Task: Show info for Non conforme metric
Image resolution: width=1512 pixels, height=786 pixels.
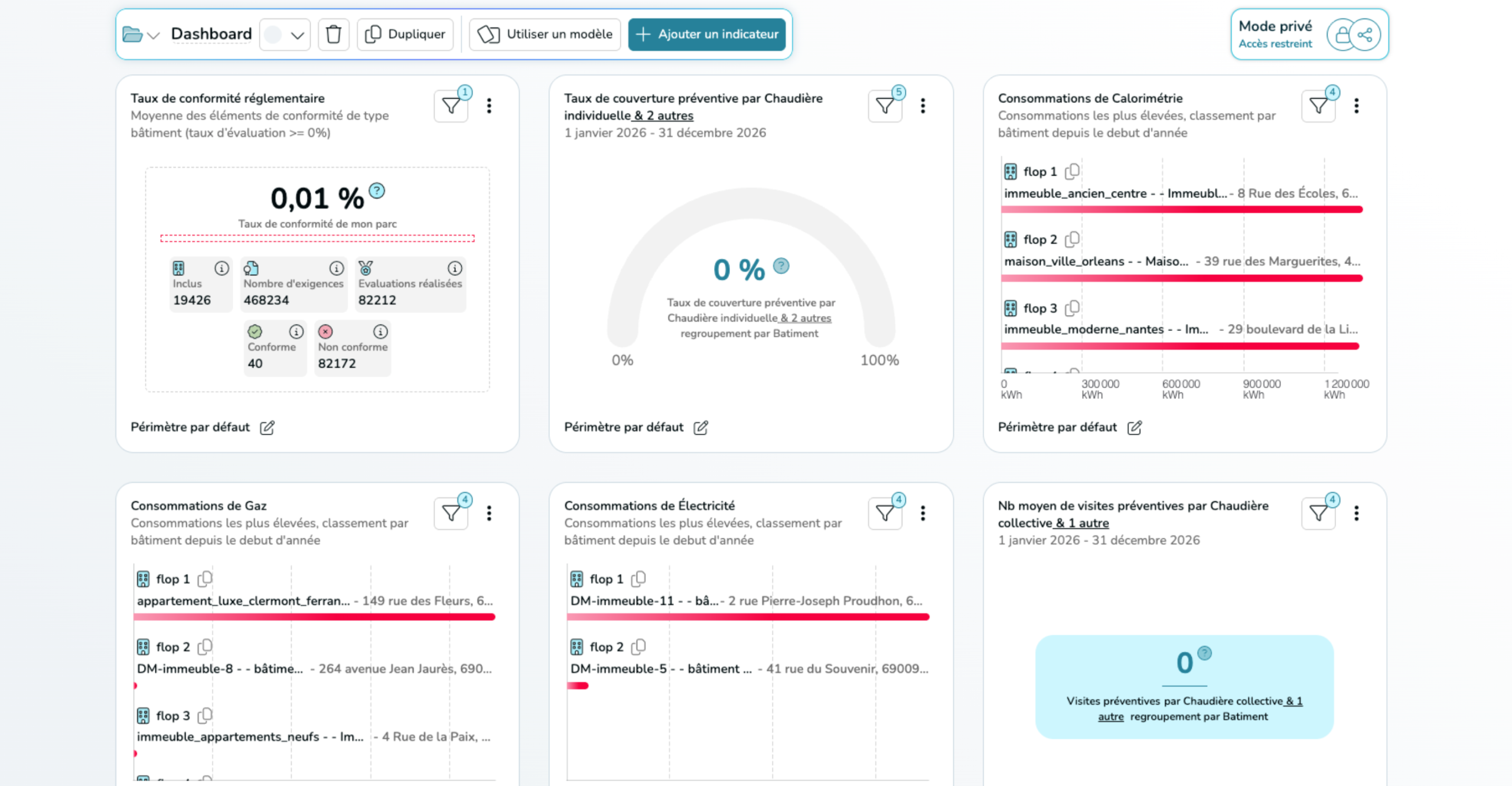Action: tap(381, 332)
